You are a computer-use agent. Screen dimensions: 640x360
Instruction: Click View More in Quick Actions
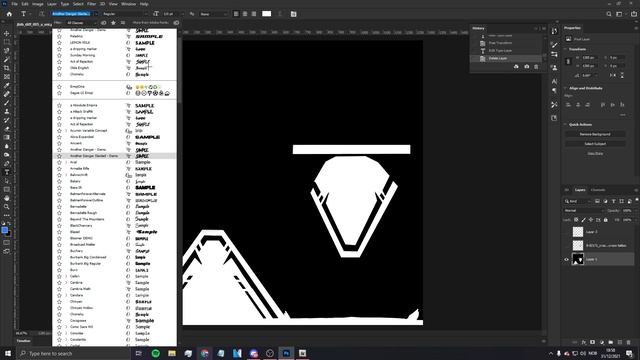coord(595,153)
